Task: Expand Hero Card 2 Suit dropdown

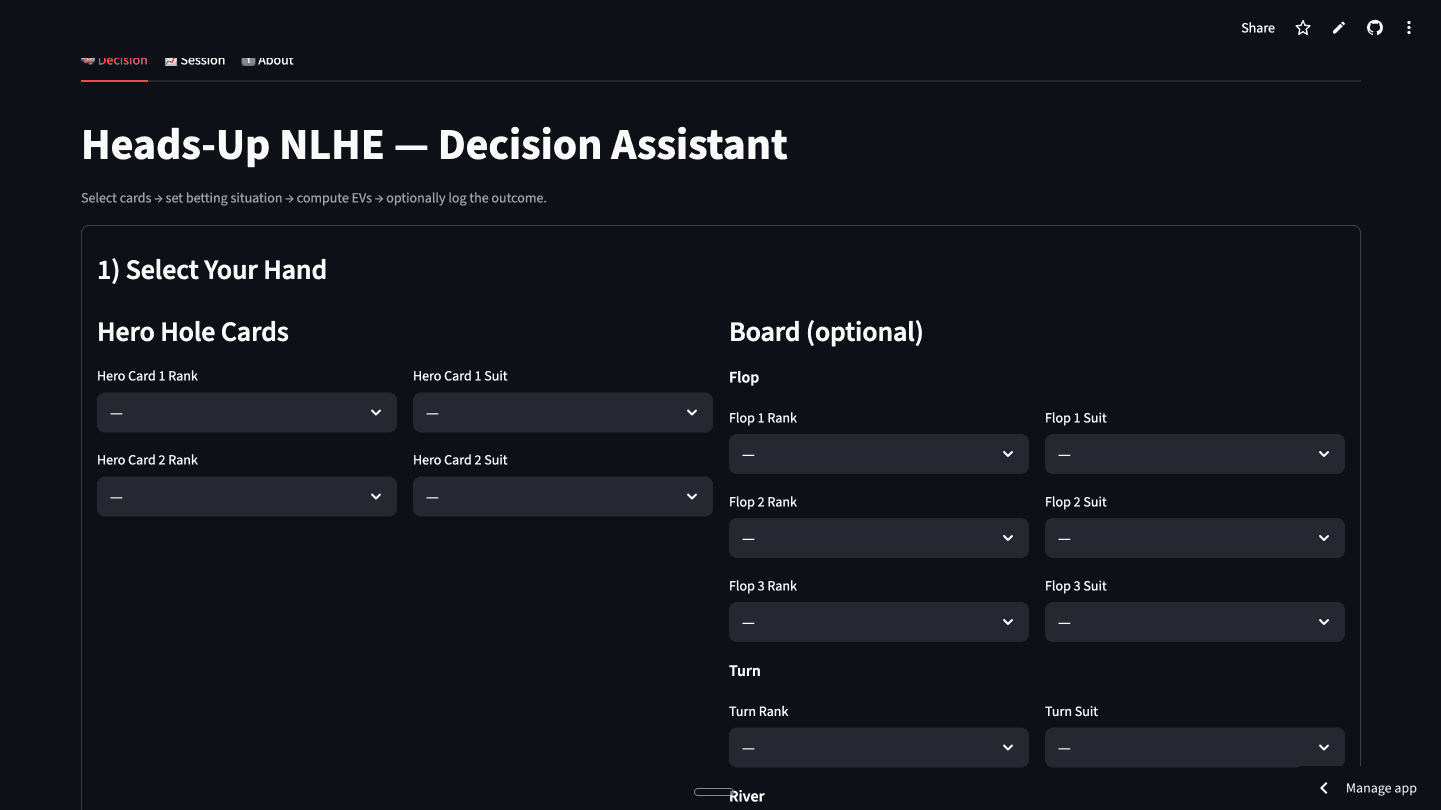Action: (562, 496)
